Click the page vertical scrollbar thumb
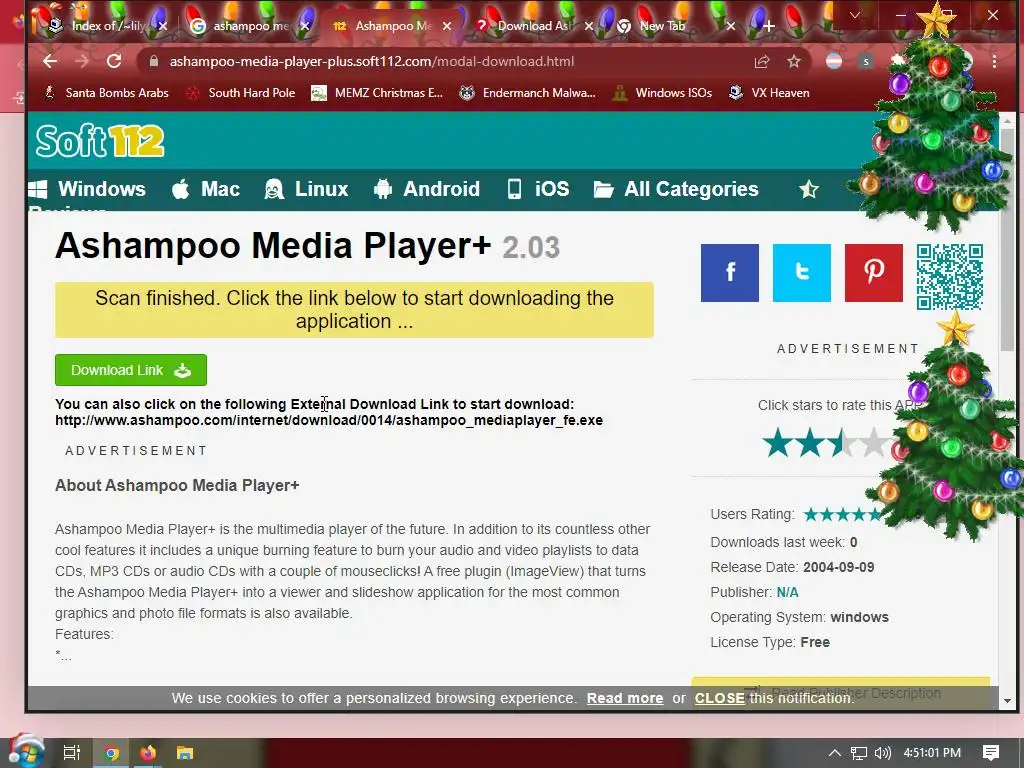Screen dimensions: 1024x768 tap(1007, 238)
